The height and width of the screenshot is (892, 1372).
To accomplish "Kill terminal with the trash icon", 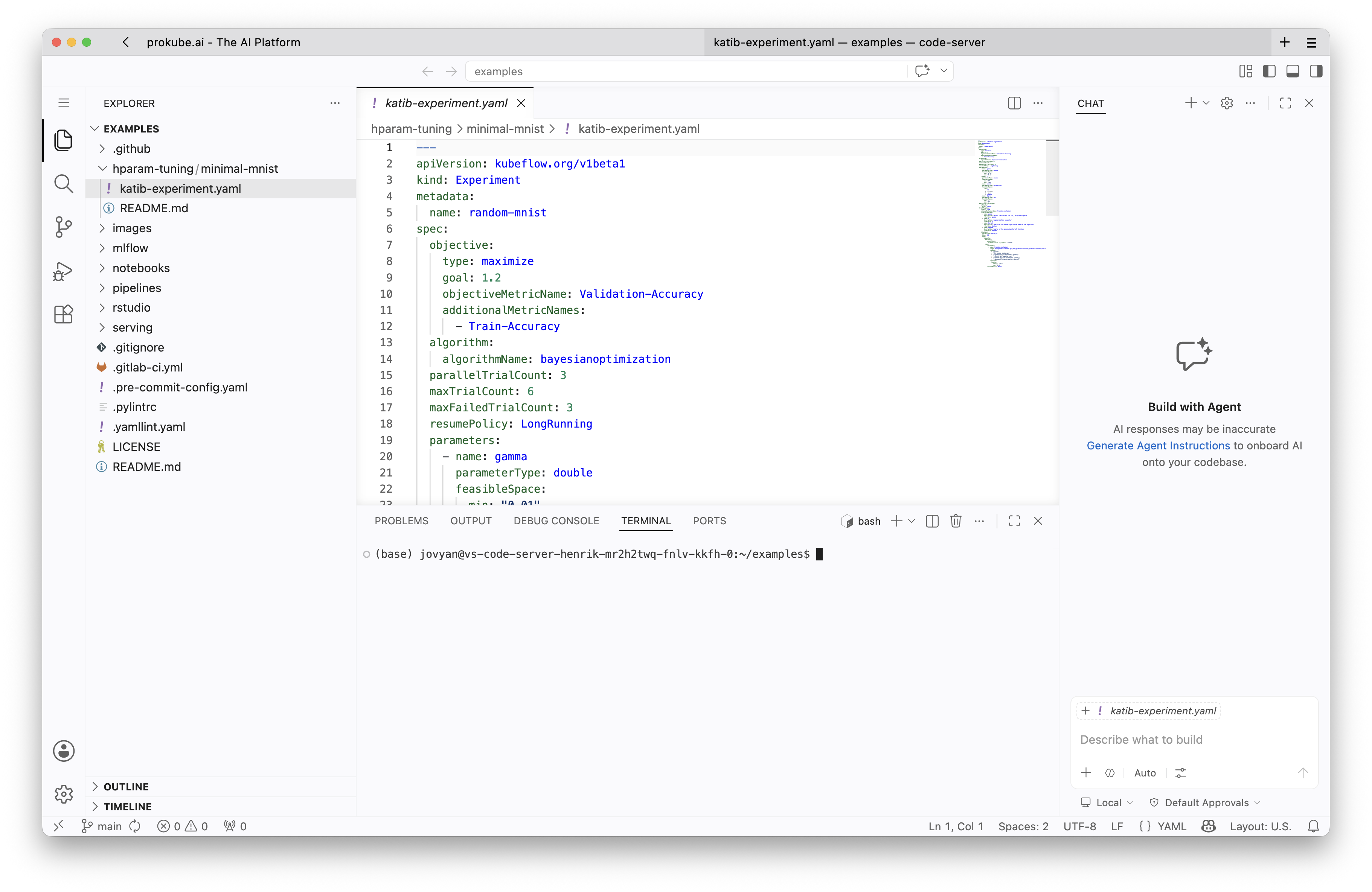I will 956,521.
